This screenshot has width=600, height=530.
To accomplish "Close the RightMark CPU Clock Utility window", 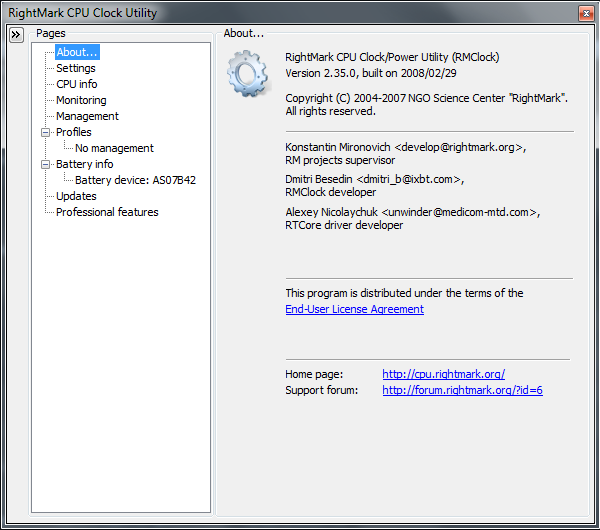I will [x=586, y=13].
